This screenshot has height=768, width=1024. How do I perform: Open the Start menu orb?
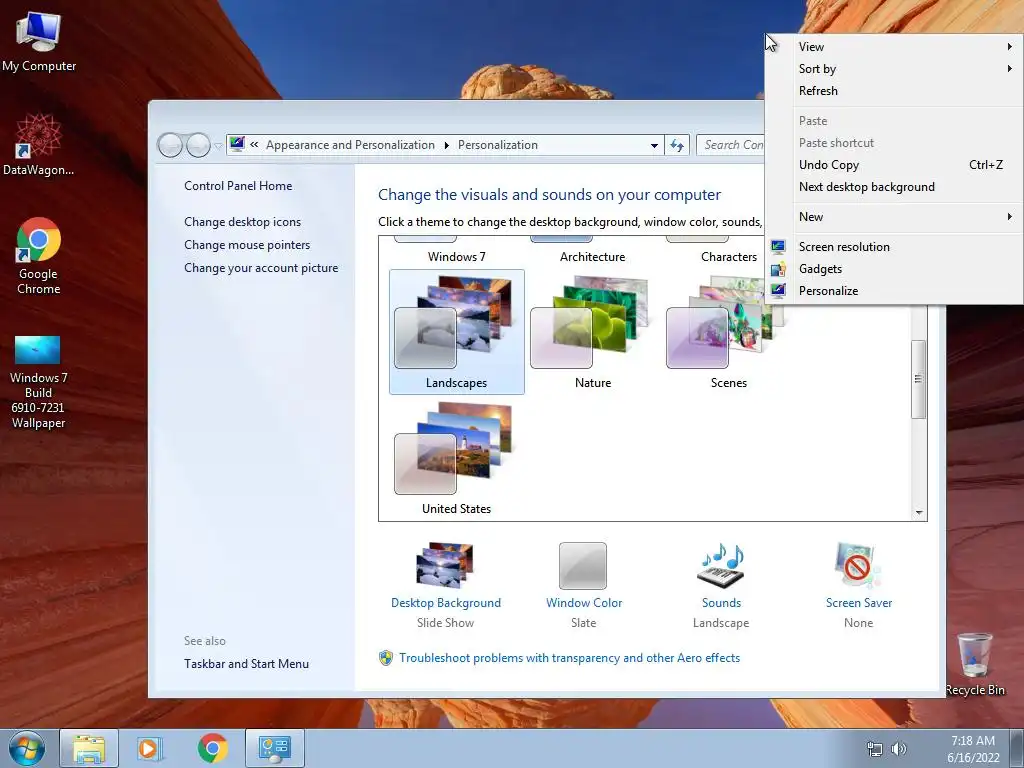27,748
